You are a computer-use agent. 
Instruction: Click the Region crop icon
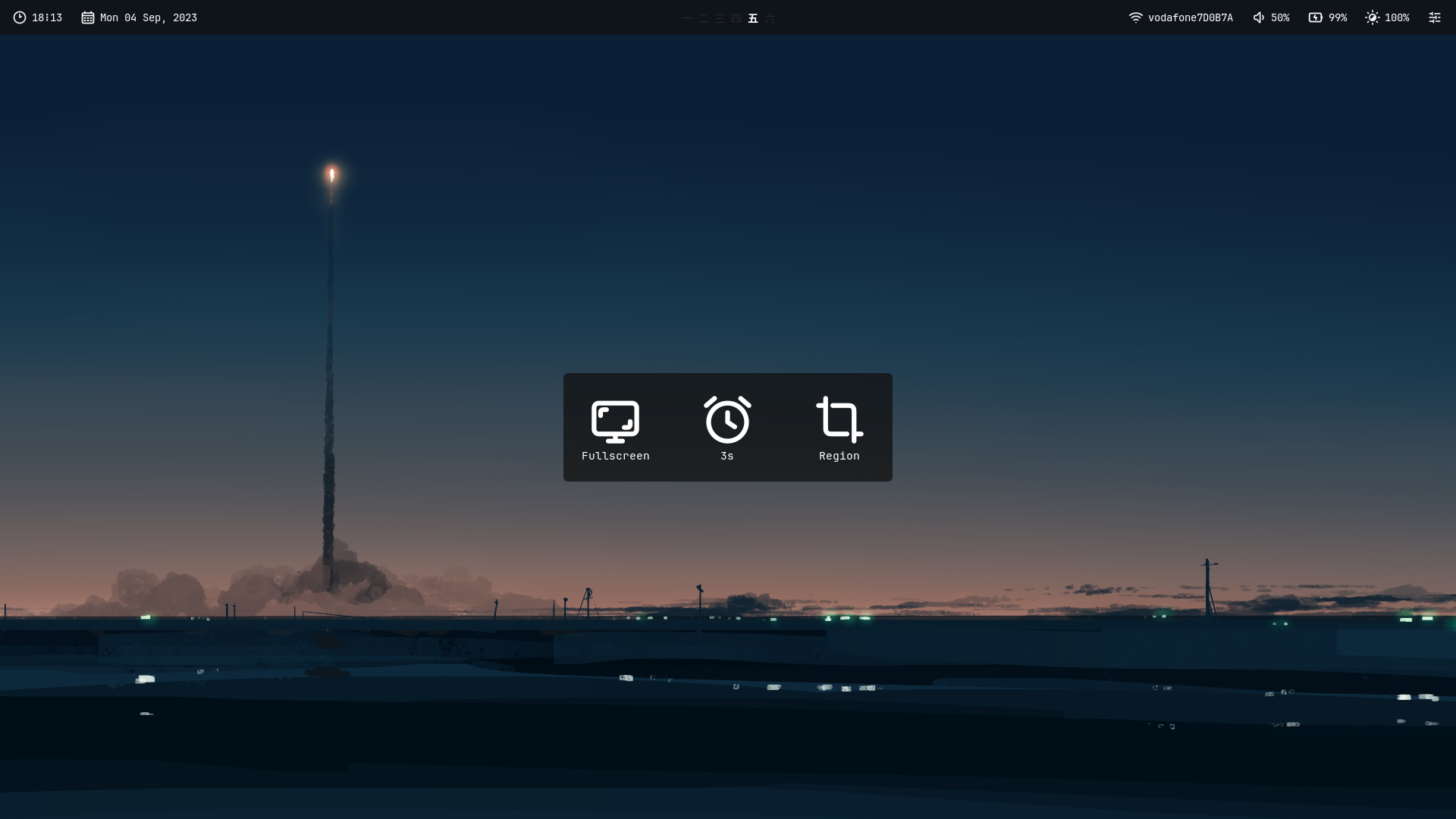[x=839, y=419]
